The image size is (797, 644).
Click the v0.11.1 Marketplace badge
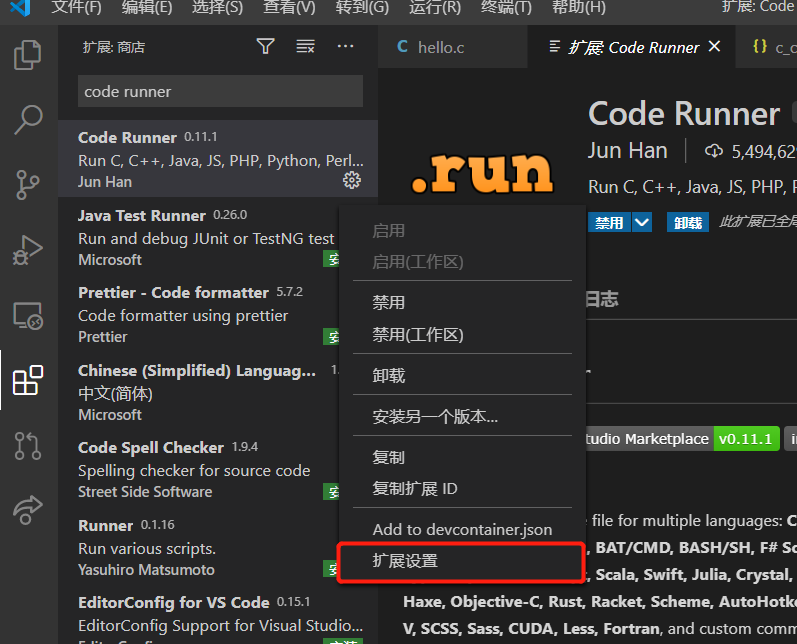tap(746, 439)
